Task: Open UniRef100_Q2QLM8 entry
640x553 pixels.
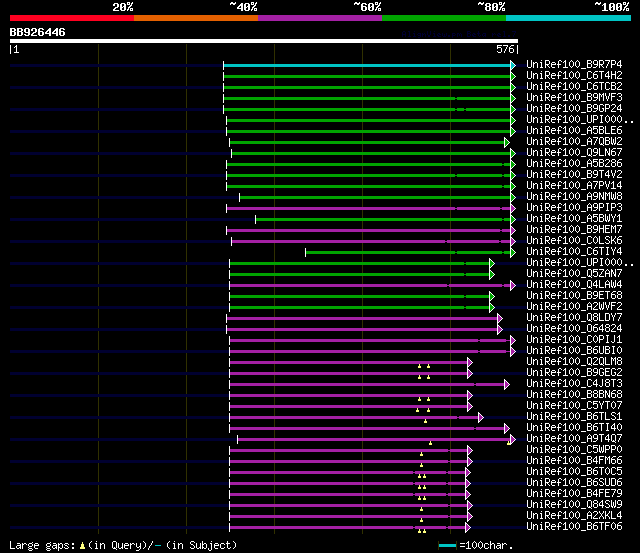Action: click(x=574, y=362)
